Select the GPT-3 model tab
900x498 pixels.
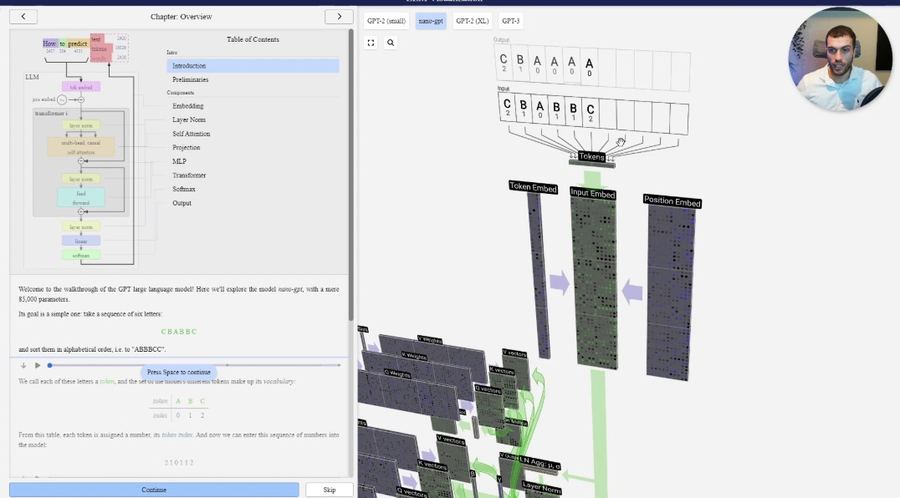click(510, 21)
